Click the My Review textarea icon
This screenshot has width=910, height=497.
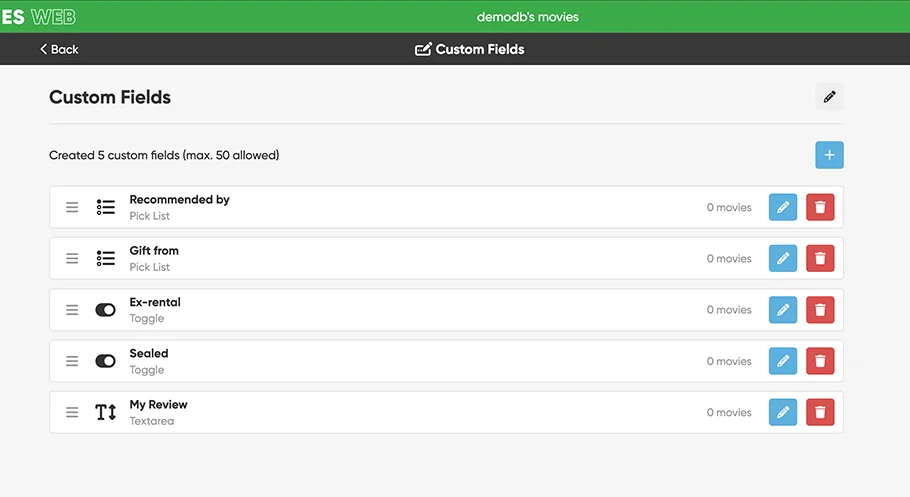point(106,412)
